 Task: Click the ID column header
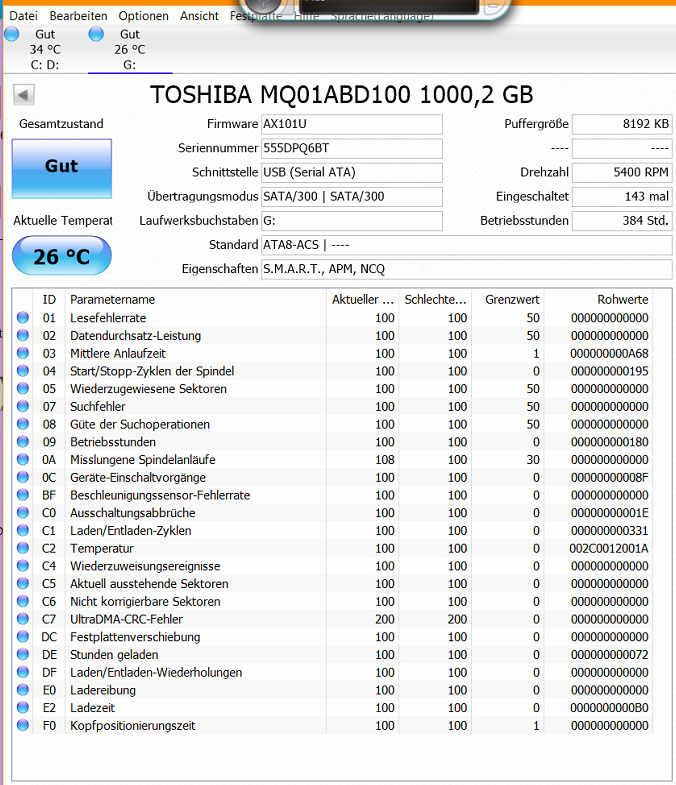[49, 299]
